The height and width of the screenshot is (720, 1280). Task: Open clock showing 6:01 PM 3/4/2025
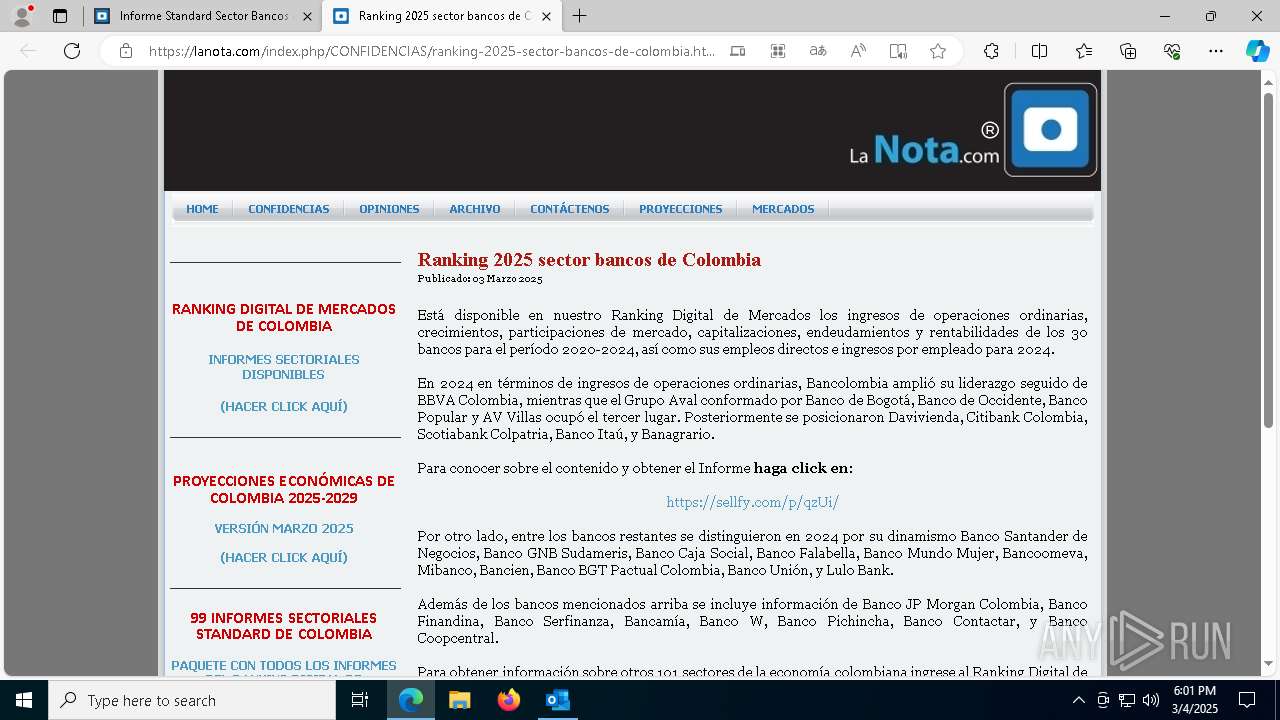pos(1195,700)
